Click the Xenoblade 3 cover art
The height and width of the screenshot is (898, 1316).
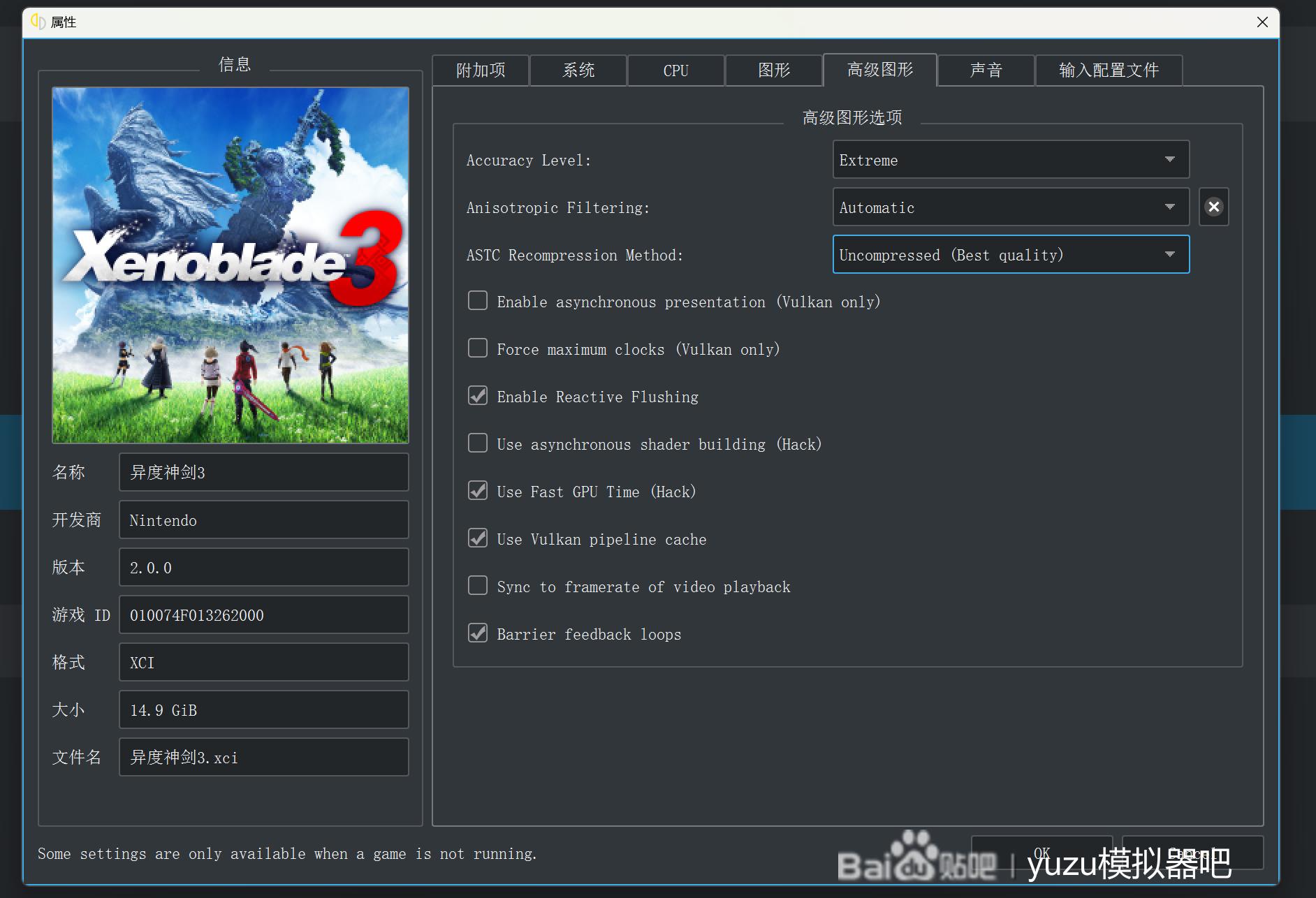point(231,265)
